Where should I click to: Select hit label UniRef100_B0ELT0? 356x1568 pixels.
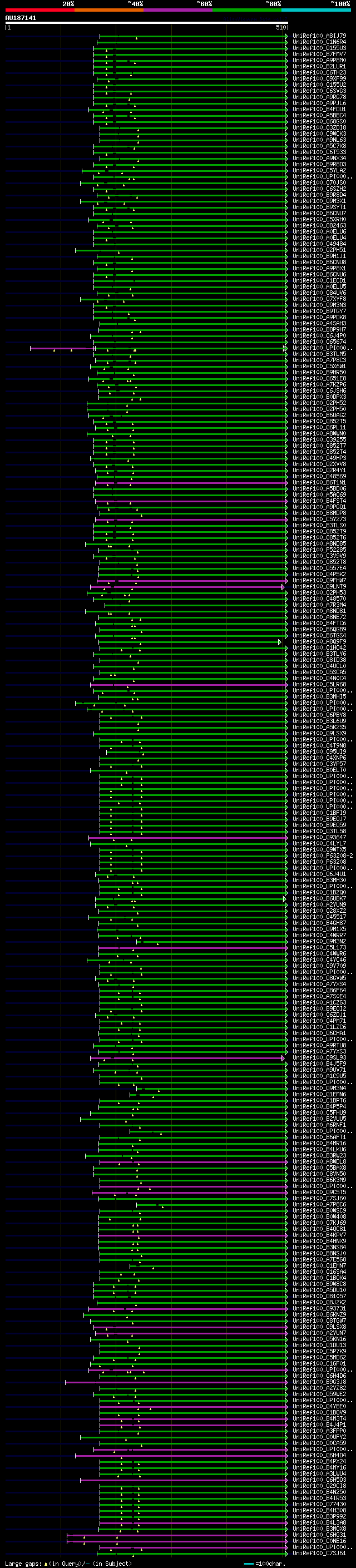[319, 770]
